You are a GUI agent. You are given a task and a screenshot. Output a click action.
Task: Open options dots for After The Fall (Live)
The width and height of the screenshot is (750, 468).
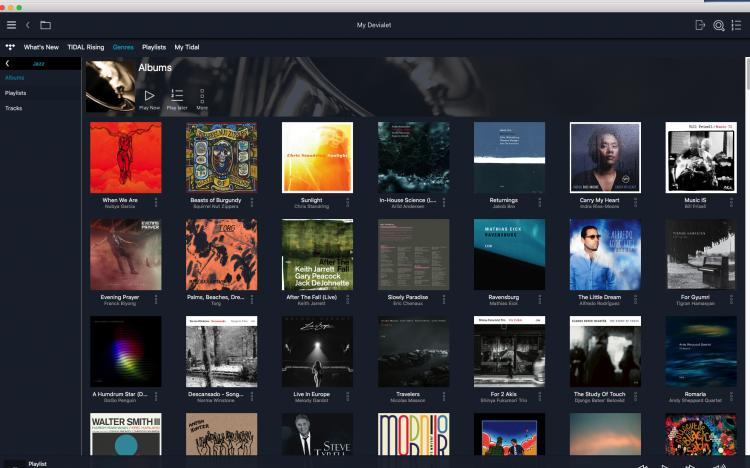(348, 300)
